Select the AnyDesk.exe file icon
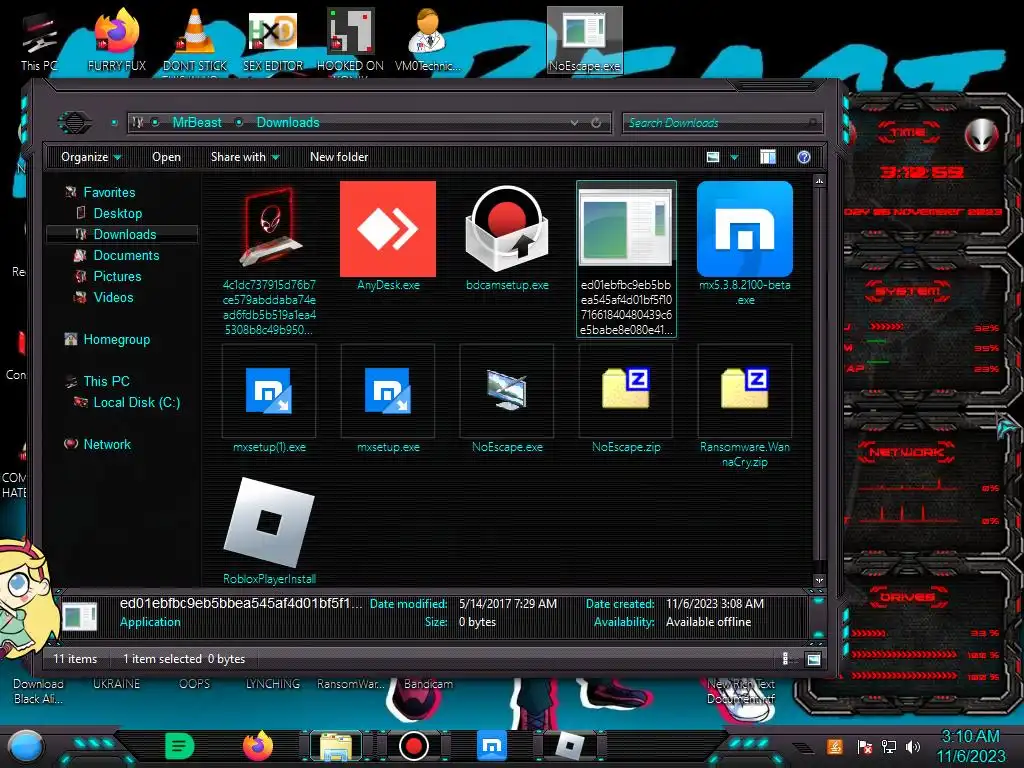The image size is (1024, 768). coord(388,229)
